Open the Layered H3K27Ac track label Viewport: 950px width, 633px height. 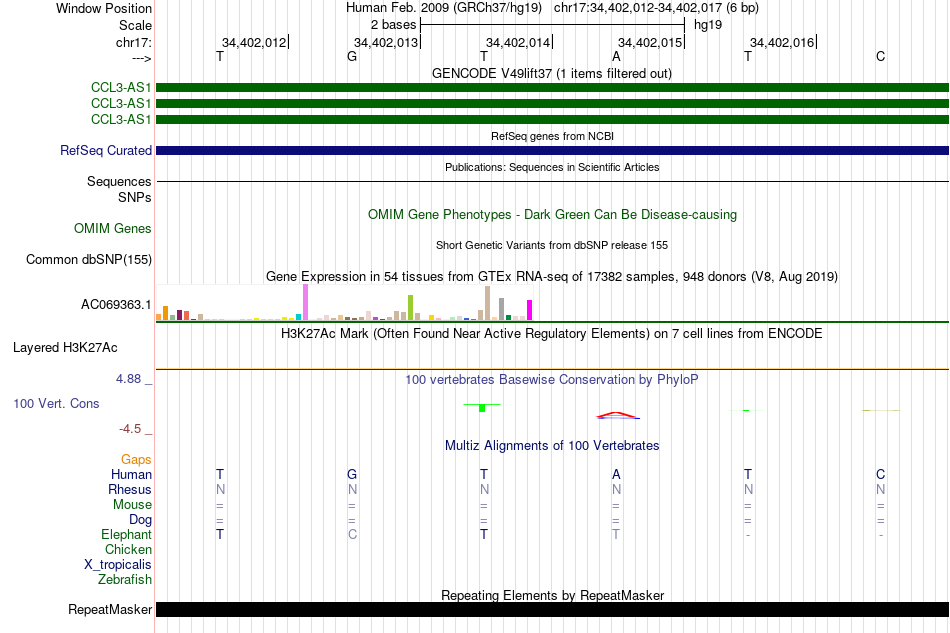(x=65, y=348)
